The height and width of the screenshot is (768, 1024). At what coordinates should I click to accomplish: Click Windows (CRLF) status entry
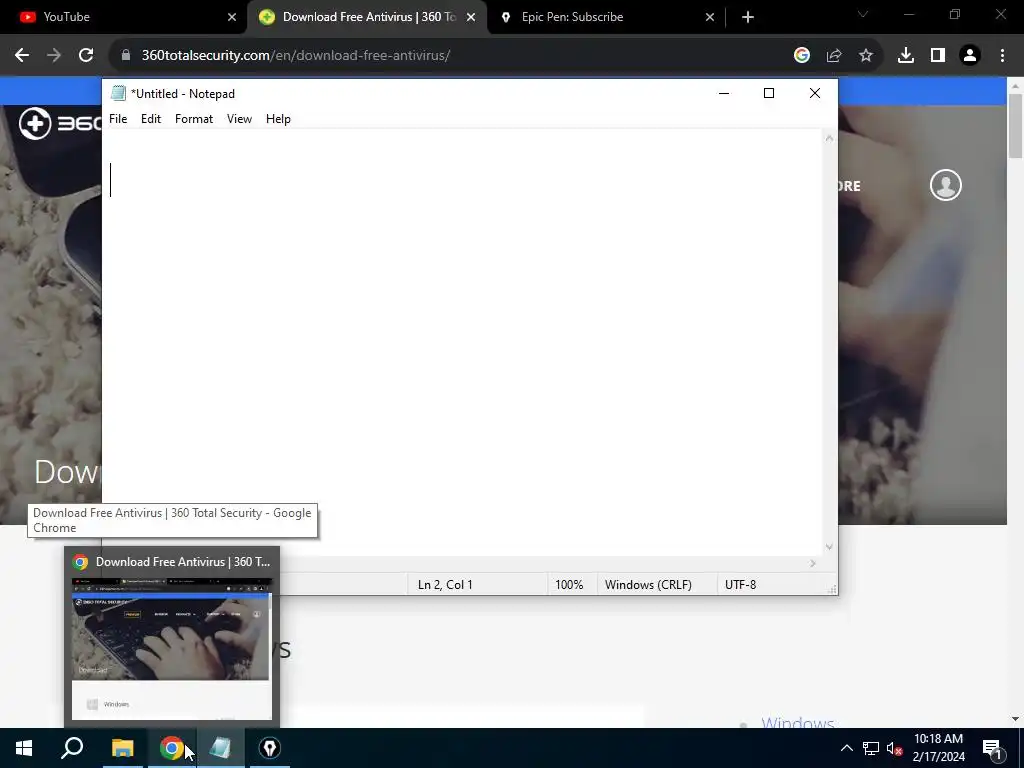[648, 584]
